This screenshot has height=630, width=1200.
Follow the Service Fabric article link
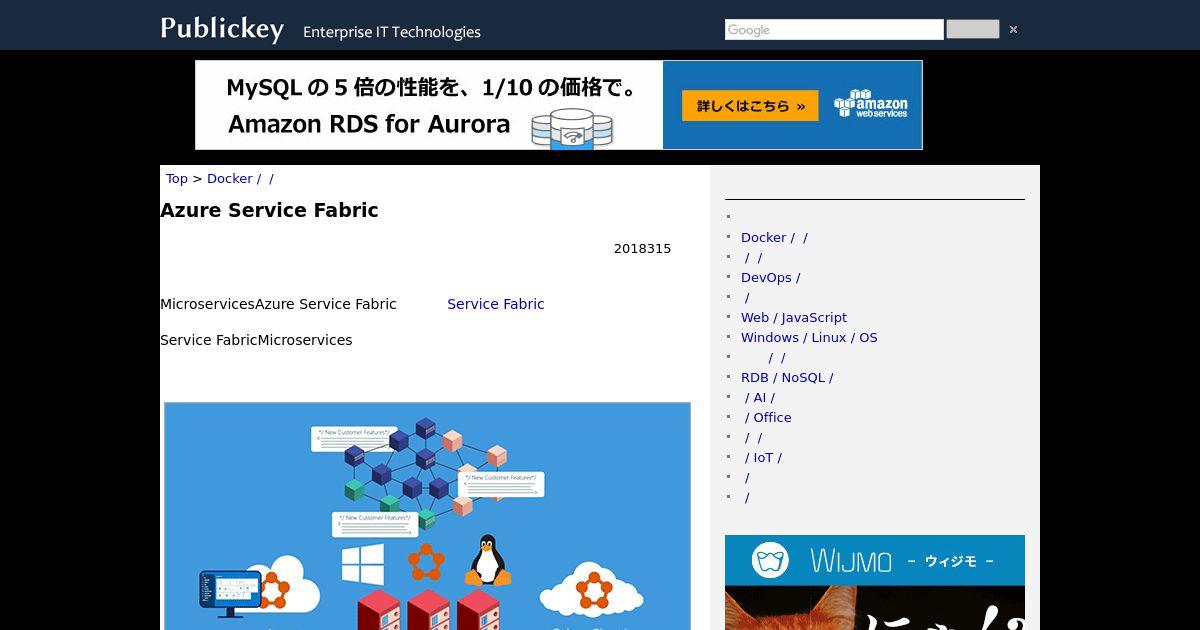coord(496,304)
